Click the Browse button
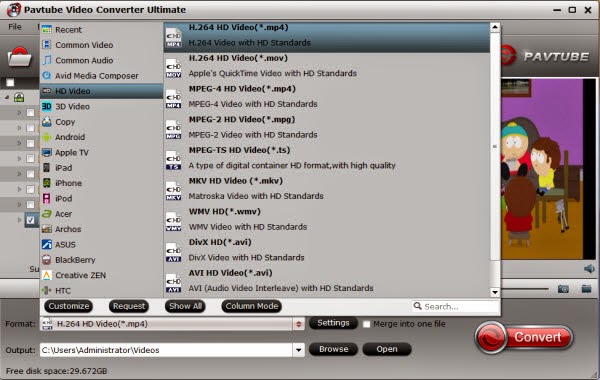 tap(333, 349)
